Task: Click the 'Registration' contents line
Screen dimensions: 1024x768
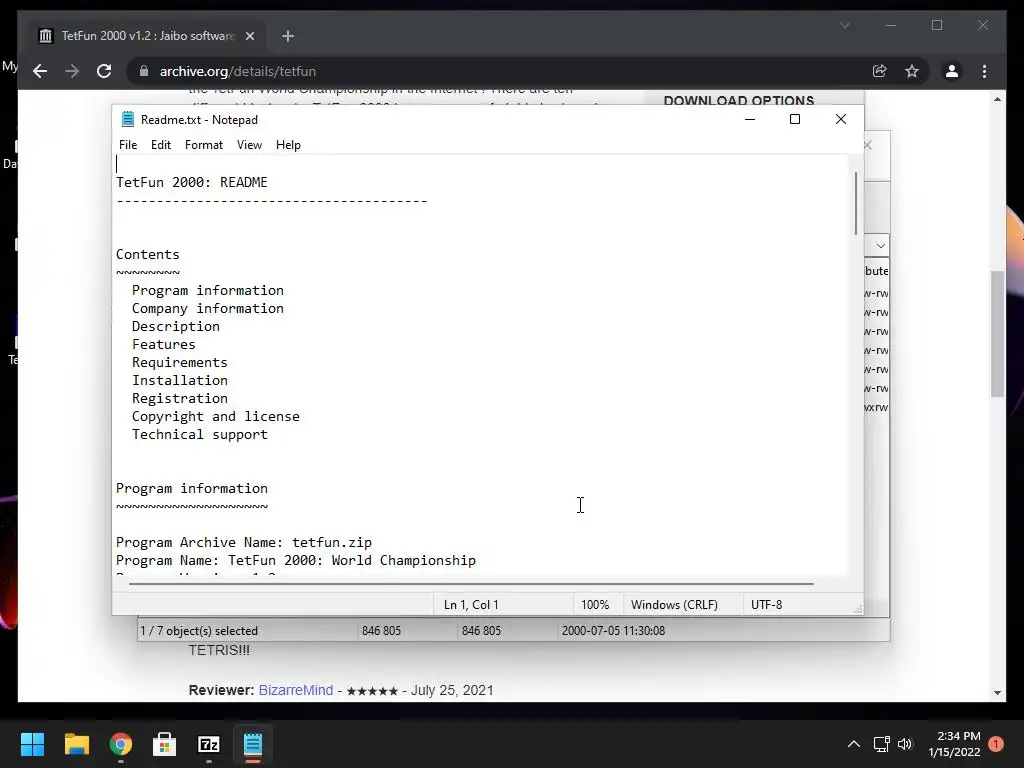Action: click(x=180, y=398)
